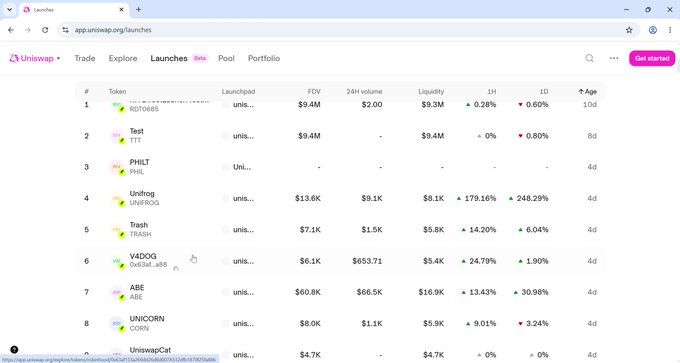Click the UNICORN token icon

point(117,324)
